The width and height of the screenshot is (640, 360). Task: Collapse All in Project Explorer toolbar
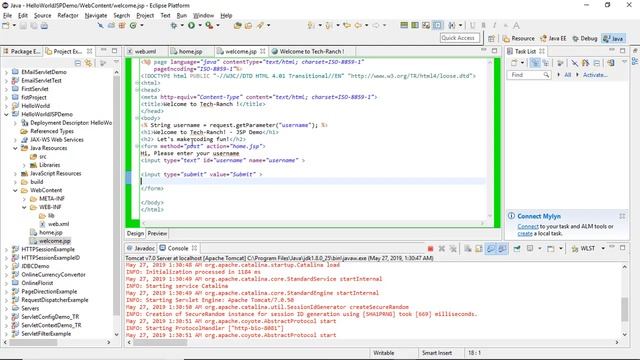click(x=78, y=63)
